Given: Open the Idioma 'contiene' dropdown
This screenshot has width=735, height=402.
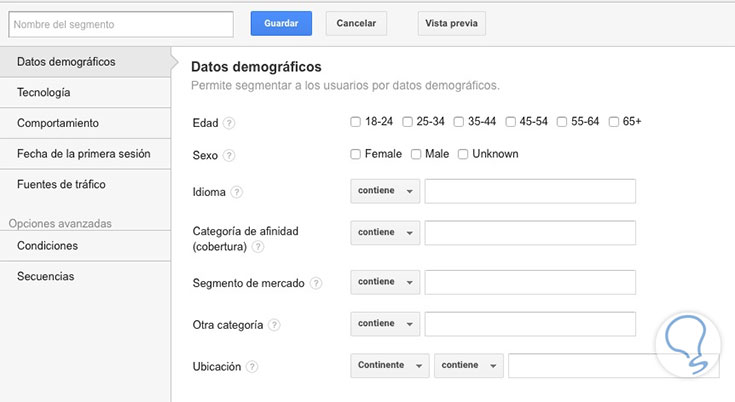Looking at the screenshot, I should pos(385,191).
